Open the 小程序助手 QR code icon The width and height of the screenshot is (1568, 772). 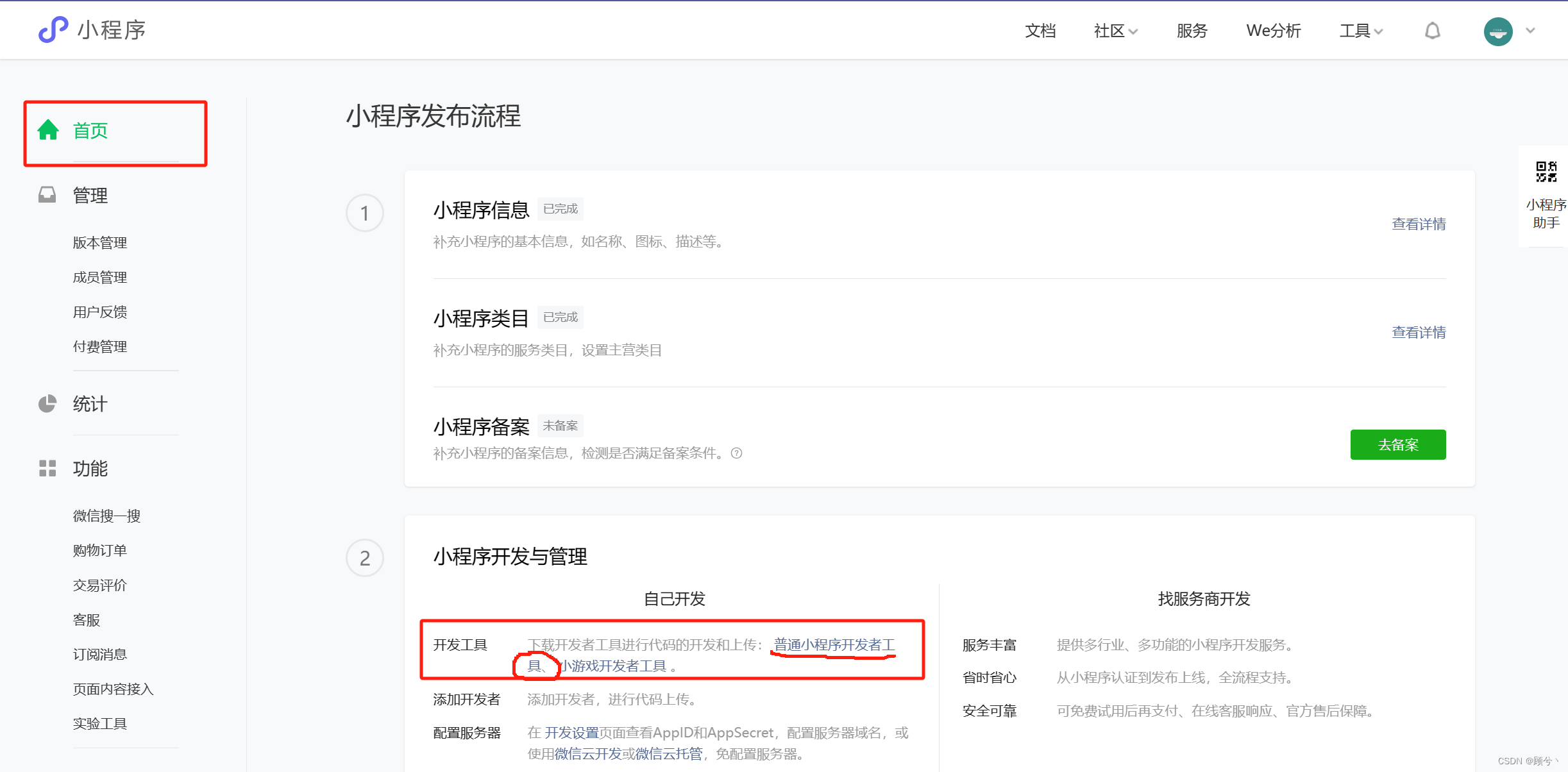(1546, 172)
